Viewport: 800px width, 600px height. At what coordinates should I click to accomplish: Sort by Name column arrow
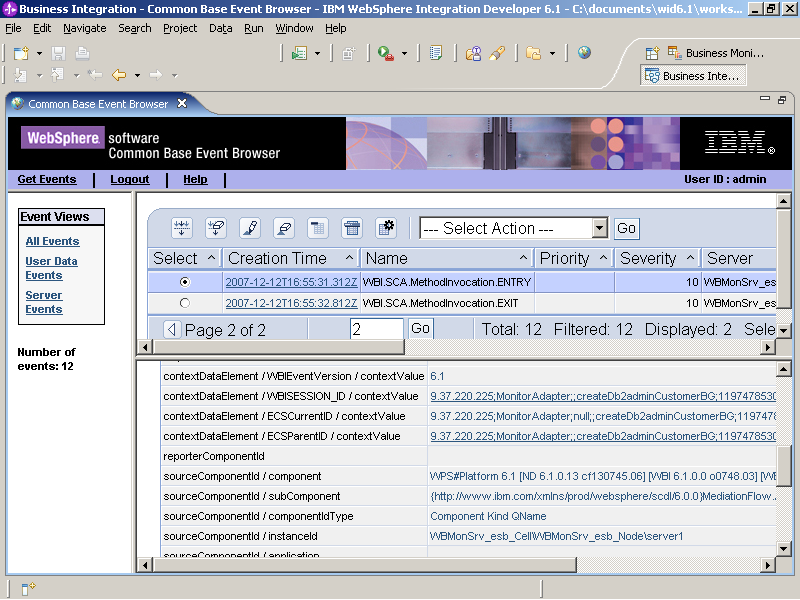523,258
